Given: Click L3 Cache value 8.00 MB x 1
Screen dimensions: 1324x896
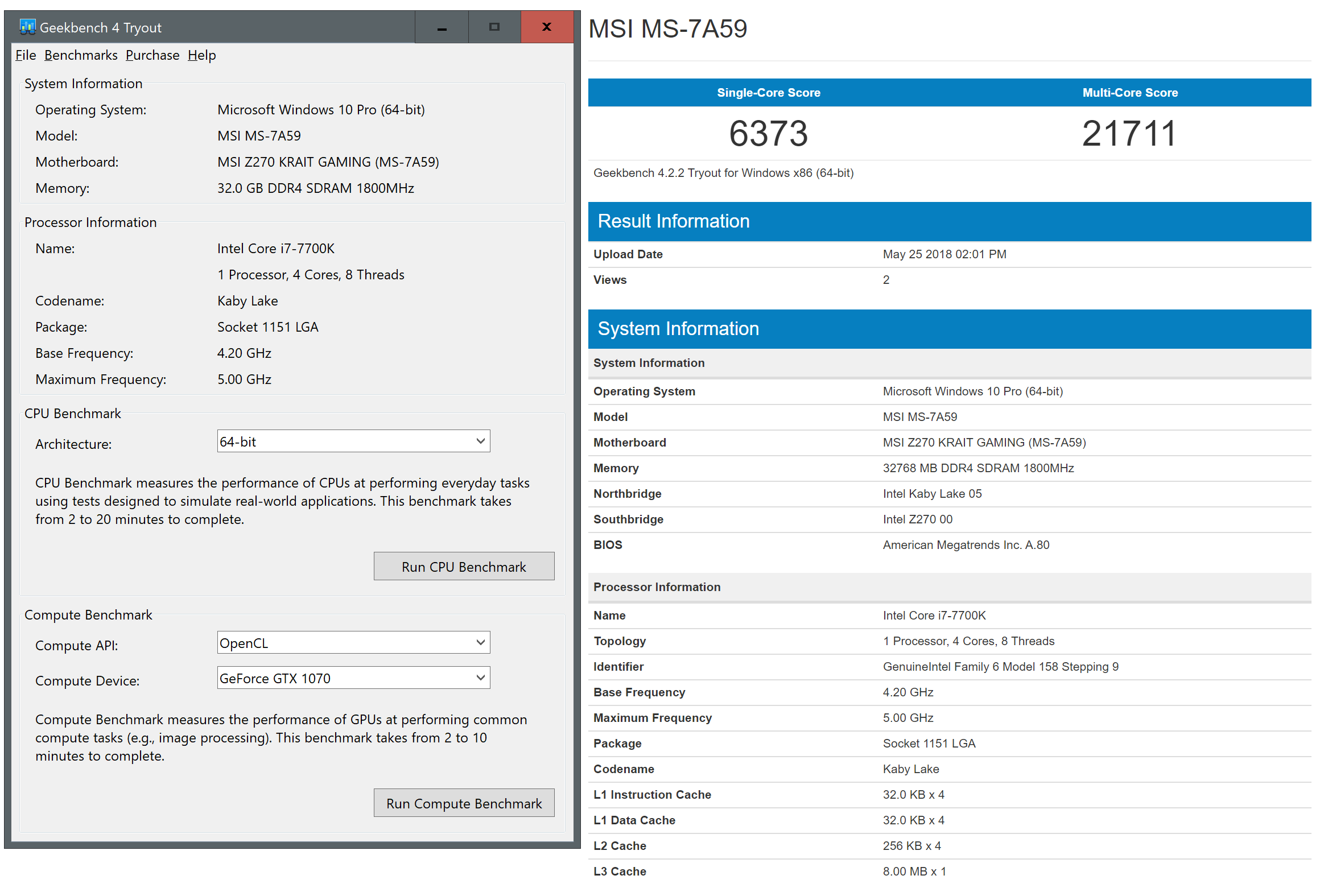Looking at the screenshot, I should point(914,872).
